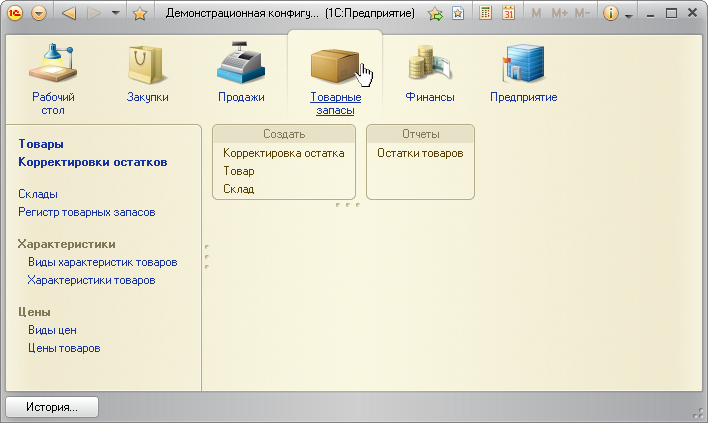Open the 1C main menu logo button
This screenshot has width=708, height=423.
15,13
